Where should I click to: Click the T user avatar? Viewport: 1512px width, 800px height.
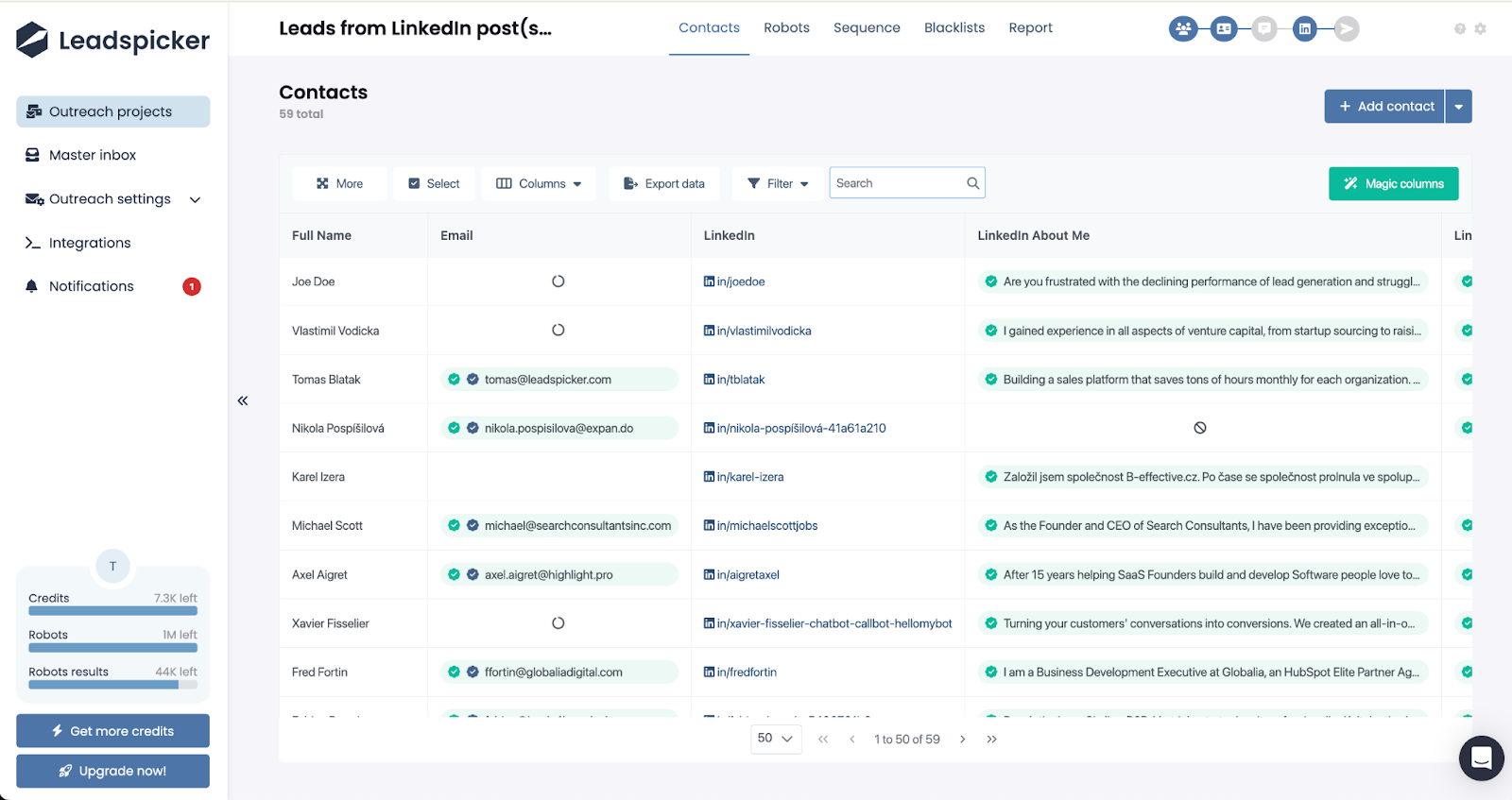coord(112,566)
